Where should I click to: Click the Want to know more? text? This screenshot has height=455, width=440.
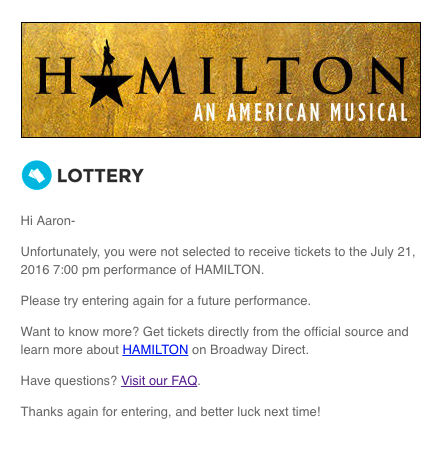click(x=80, y=332)
